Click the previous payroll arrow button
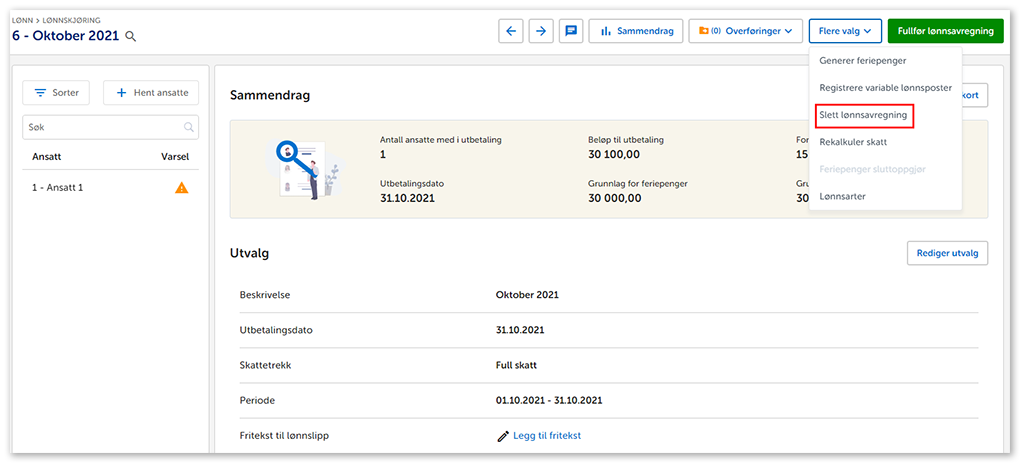The height and width of the screenshot is (463, 1020). point(512,31)
